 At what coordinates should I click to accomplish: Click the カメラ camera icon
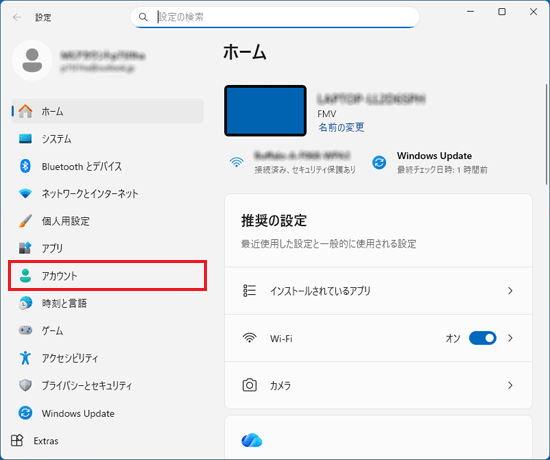[x=249, y=385]
